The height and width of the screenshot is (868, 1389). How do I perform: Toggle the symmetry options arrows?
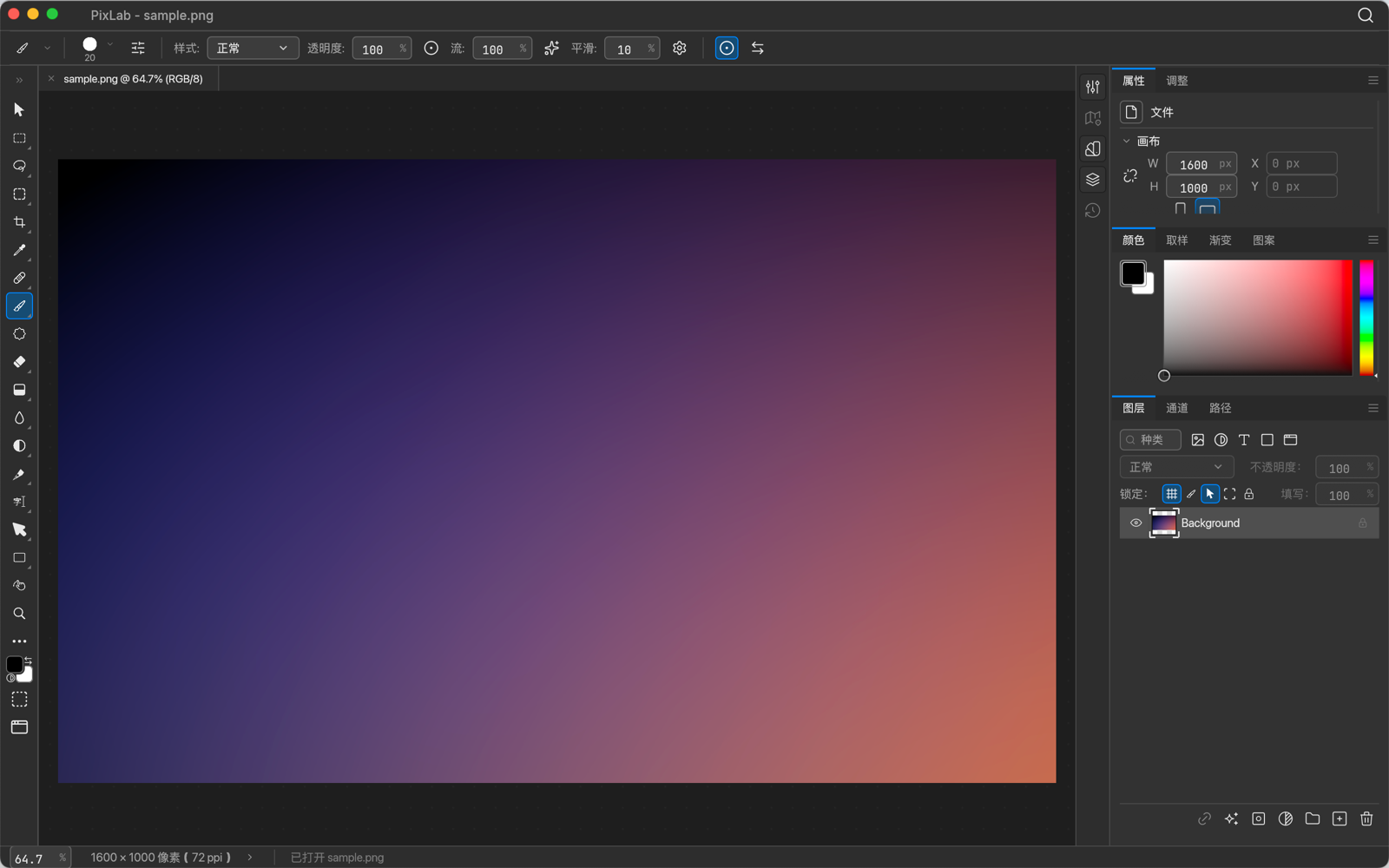(x=758, y=49)
